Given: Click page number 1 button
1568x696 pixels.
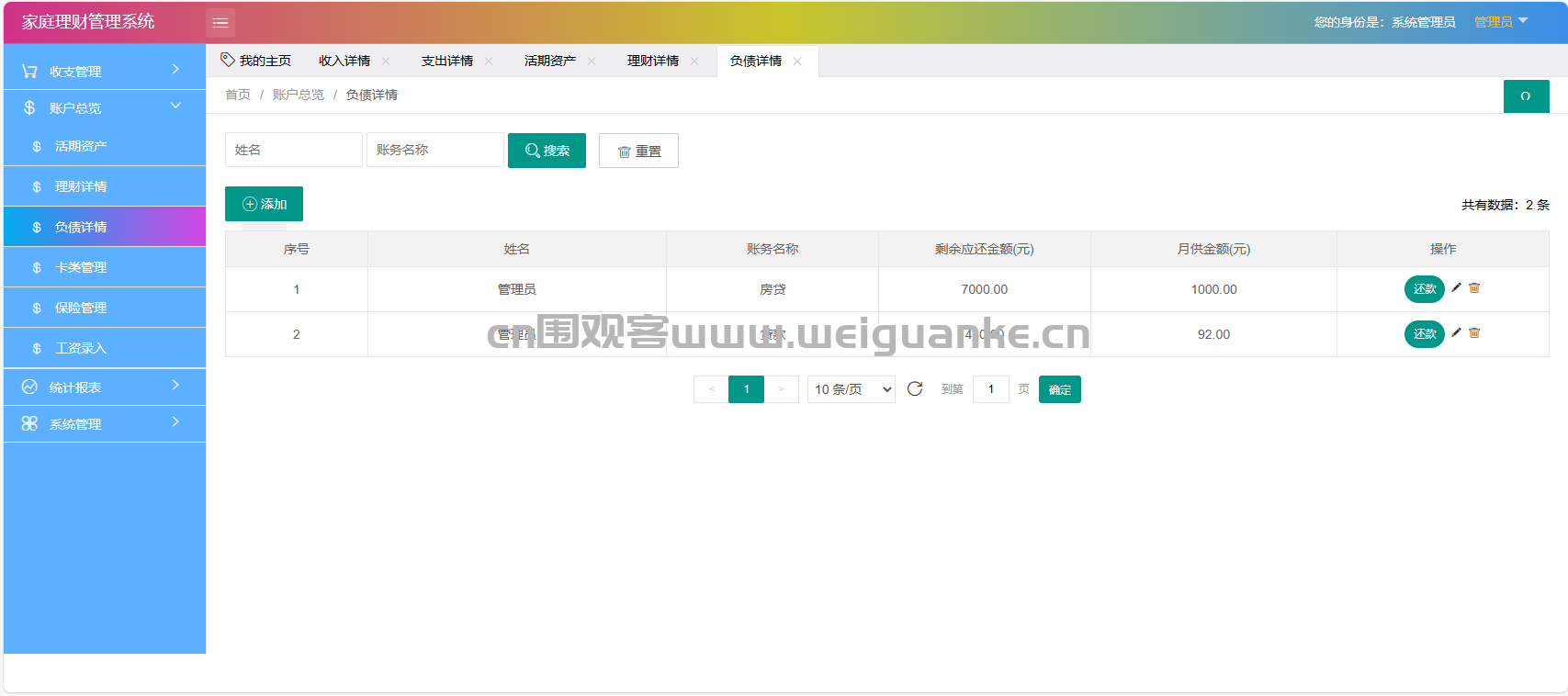Looking at the screenshot, I should 746,389.
